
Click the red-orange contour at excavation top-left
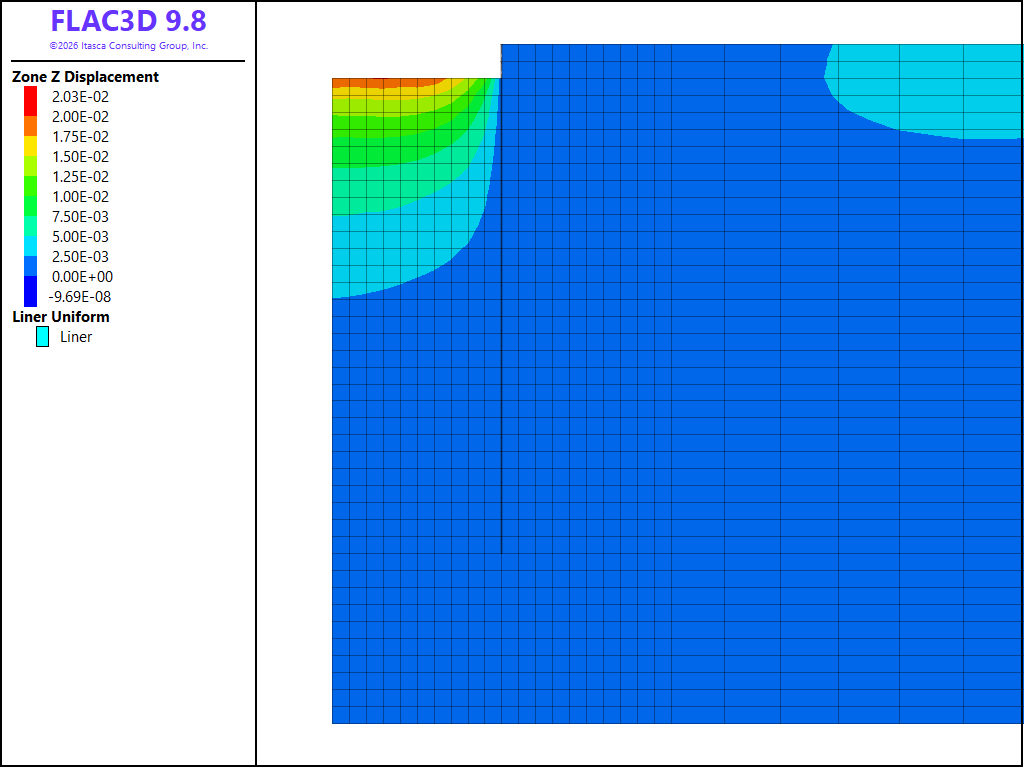click(x=385, y=83)
